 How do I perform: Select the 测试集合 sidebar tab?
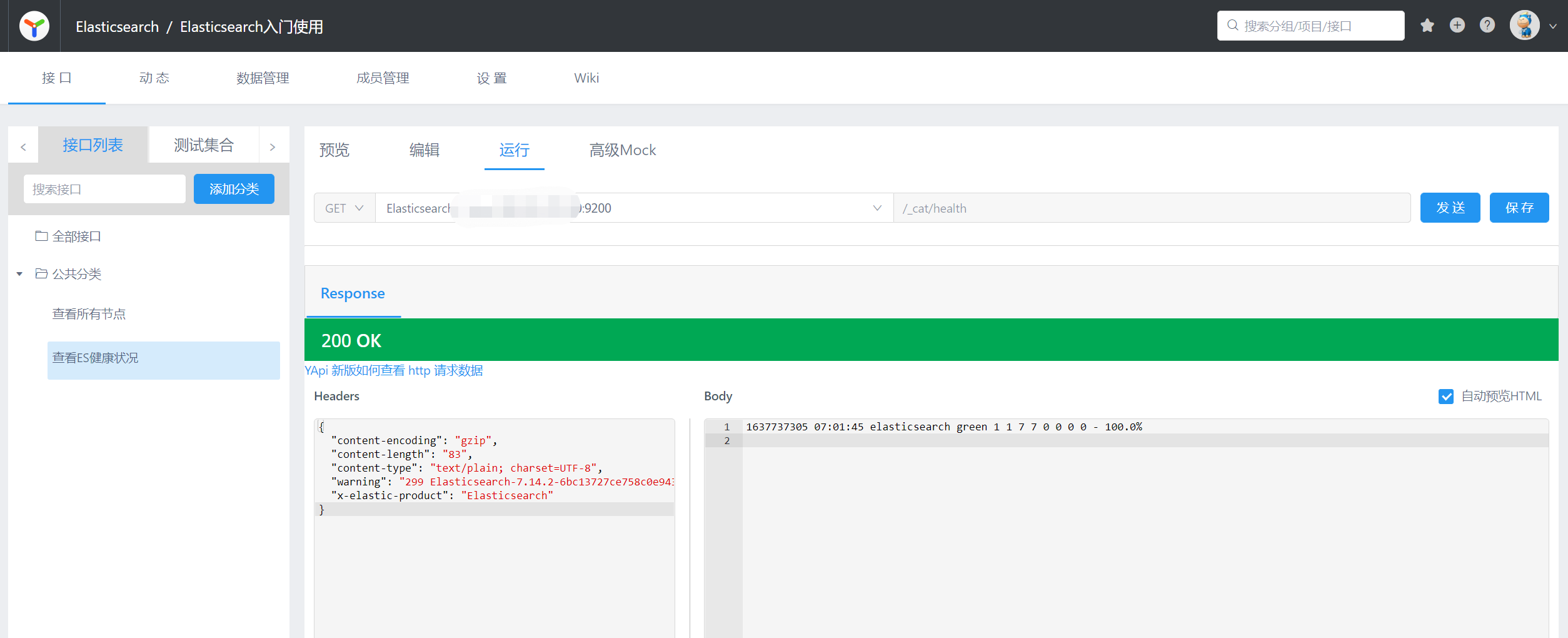point(204,145)
